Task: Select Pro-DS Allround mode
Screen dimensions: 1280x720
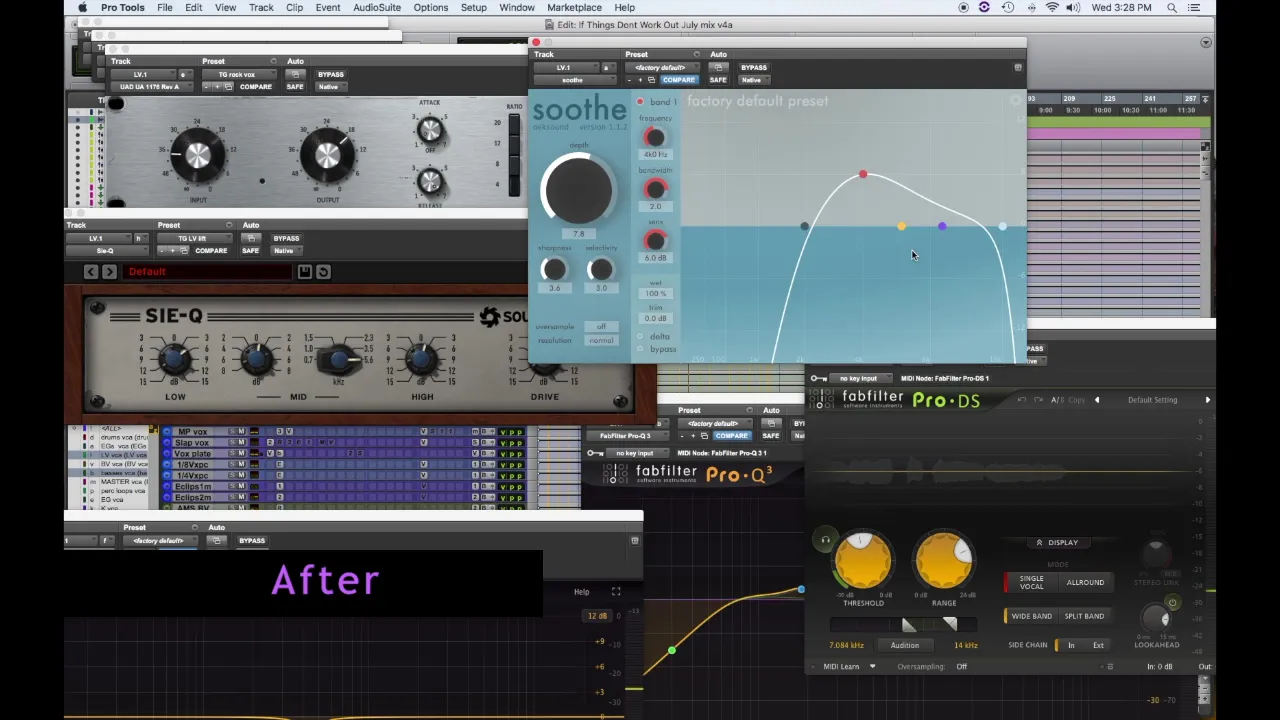Action: pos(1084,582)
